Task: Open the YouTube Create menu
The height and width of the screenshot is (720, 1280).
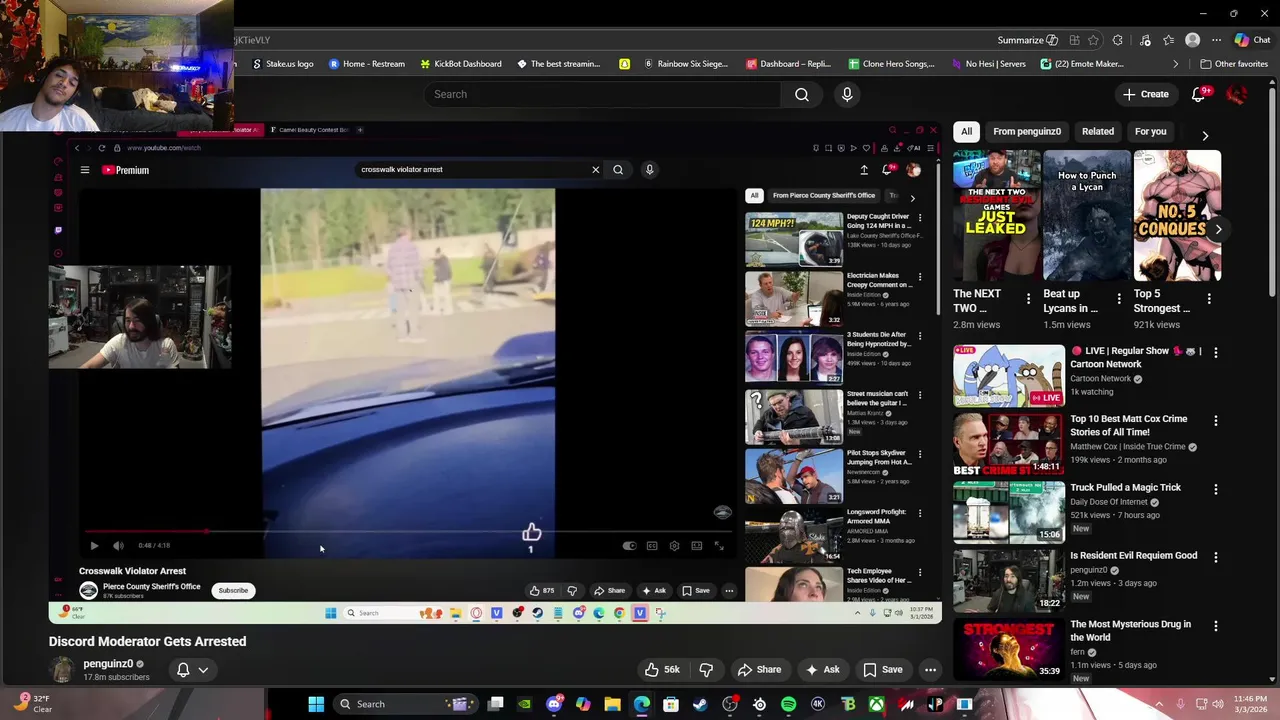Action: pyautogui.click(x=1145, y=94)
